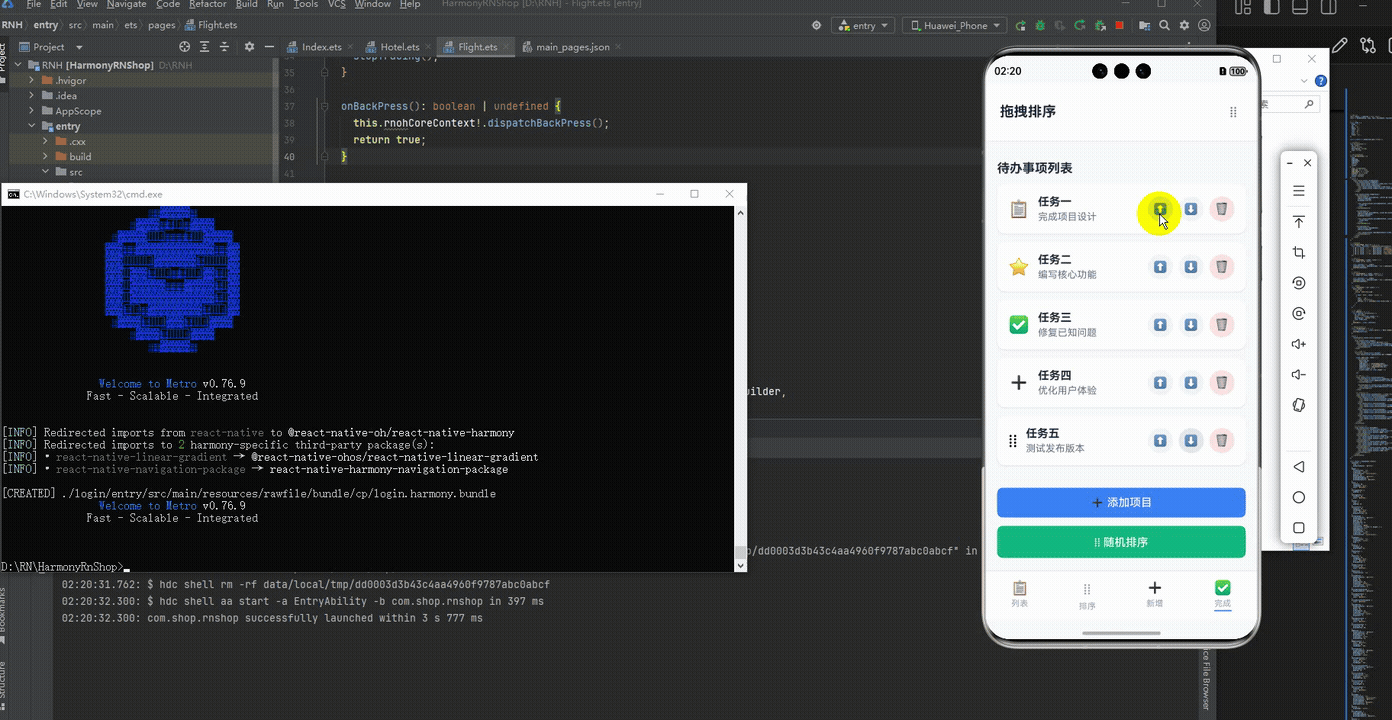Move 任务五 down with its arrow button

pos(1191,441)
